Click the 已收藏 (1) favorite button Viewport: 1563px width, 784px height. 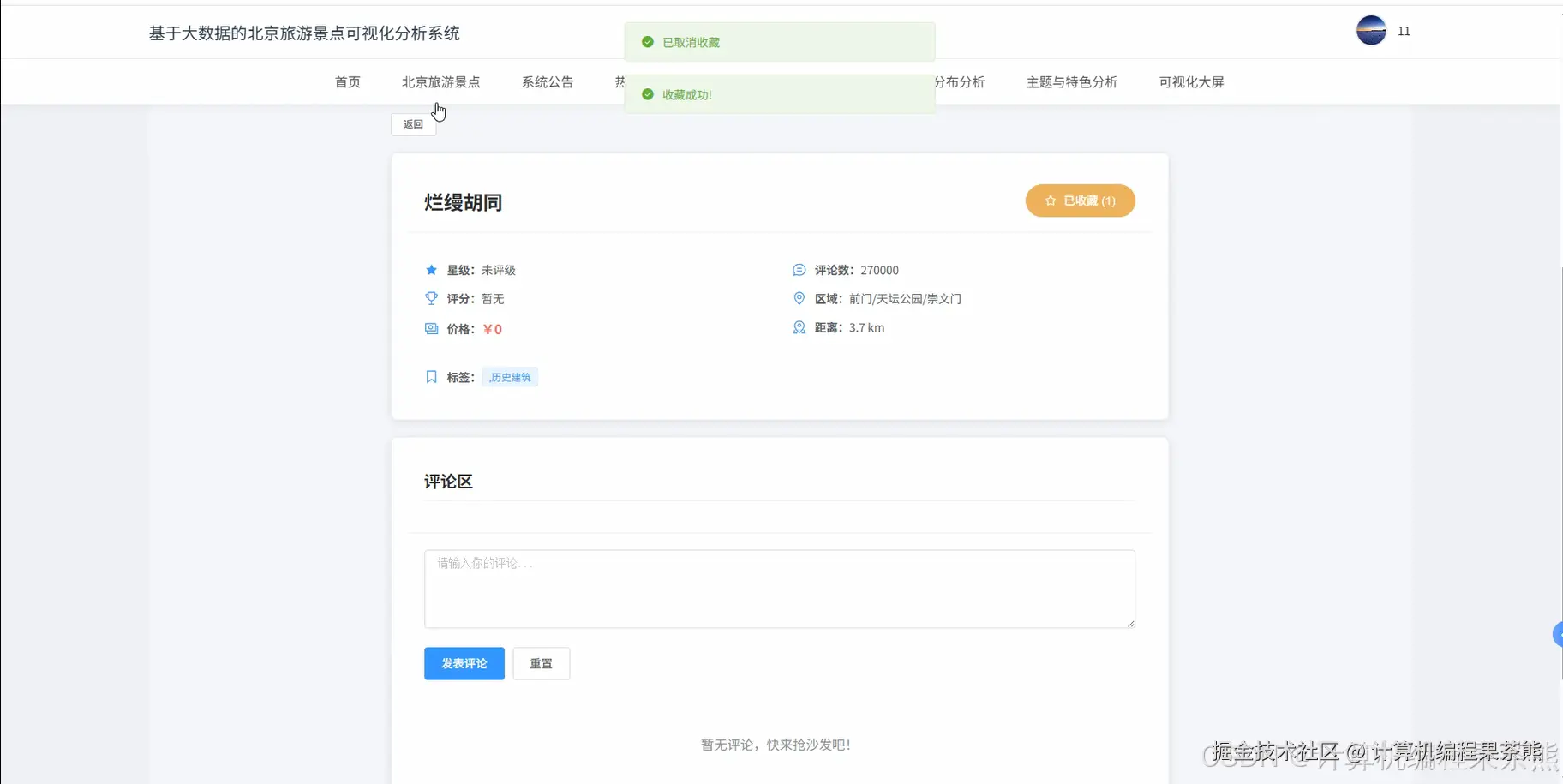[1079, 200]
